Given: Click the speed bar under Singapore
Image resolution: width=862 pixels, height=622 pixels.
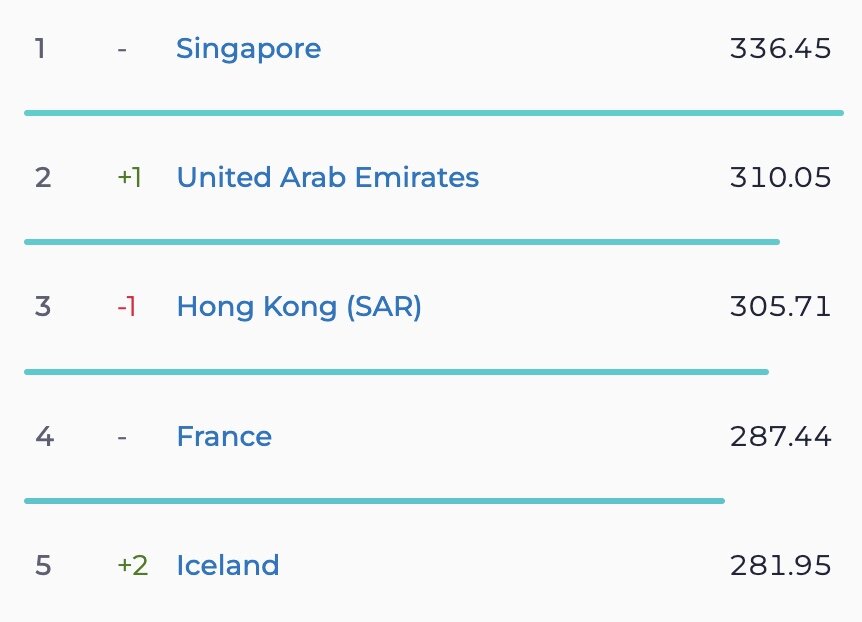Looking at the screenshot, I should pyautogui.click(x=433, y=113).
